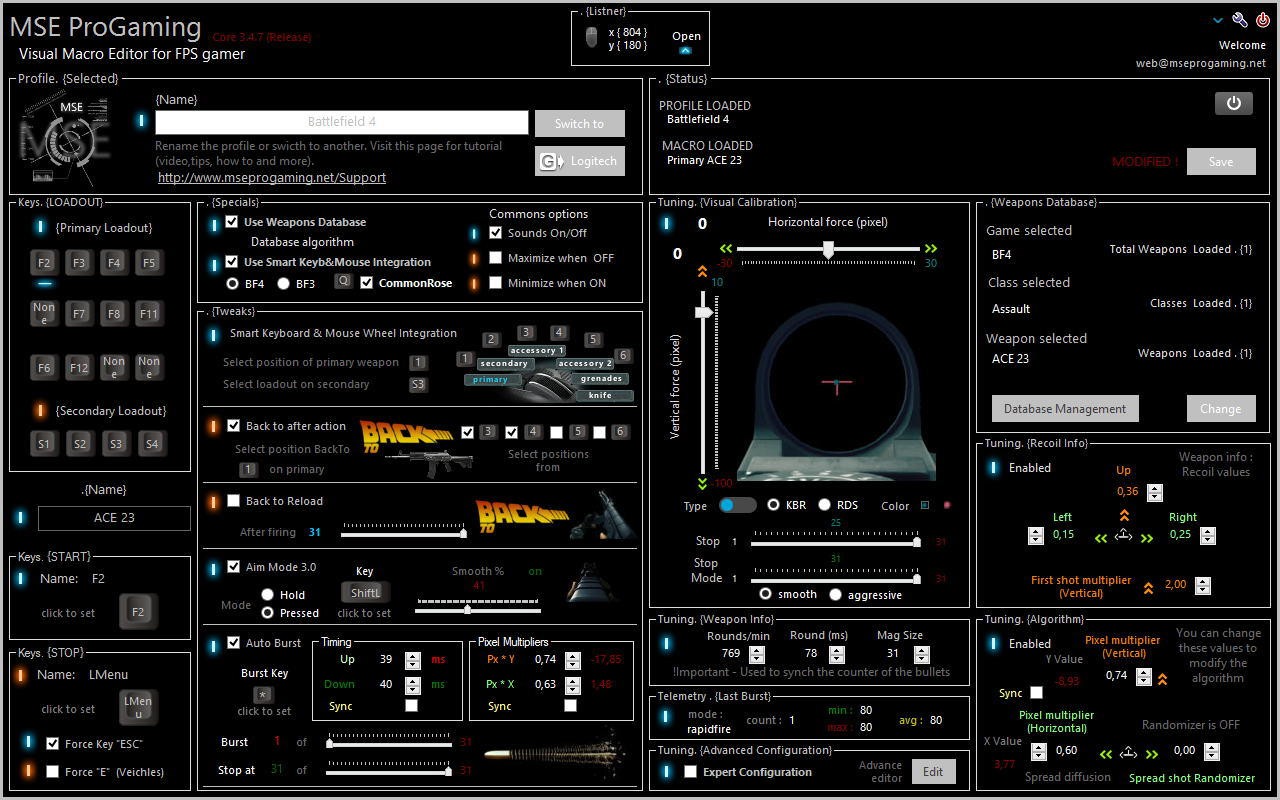Image resolution: width=1280 pixels, height=800 pixels.
Task: Enable Back to Reload checkbox
Action: click(x=234, y=501)
